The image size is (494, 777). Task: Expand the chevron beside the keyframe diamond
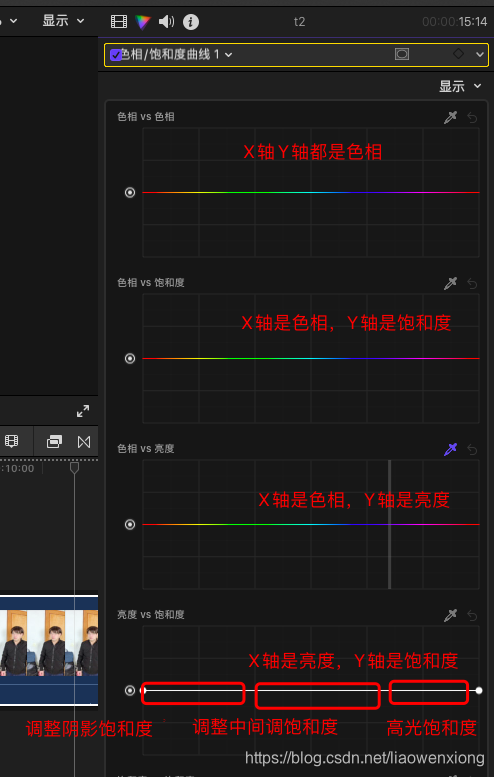[x=480, y=55]
